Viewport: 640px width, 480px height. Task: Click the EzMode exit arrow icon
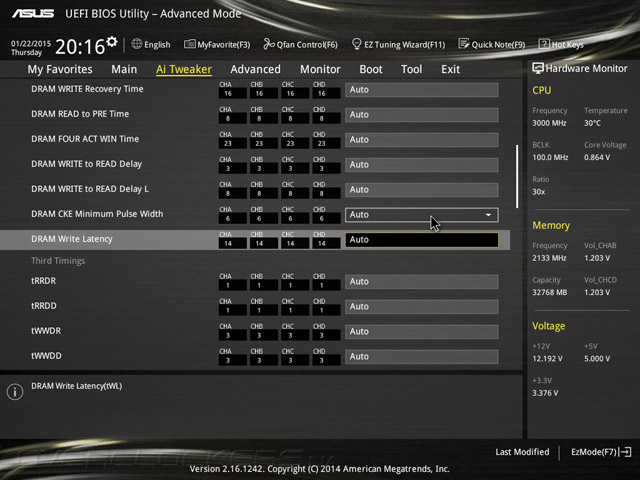click(625, 452)
